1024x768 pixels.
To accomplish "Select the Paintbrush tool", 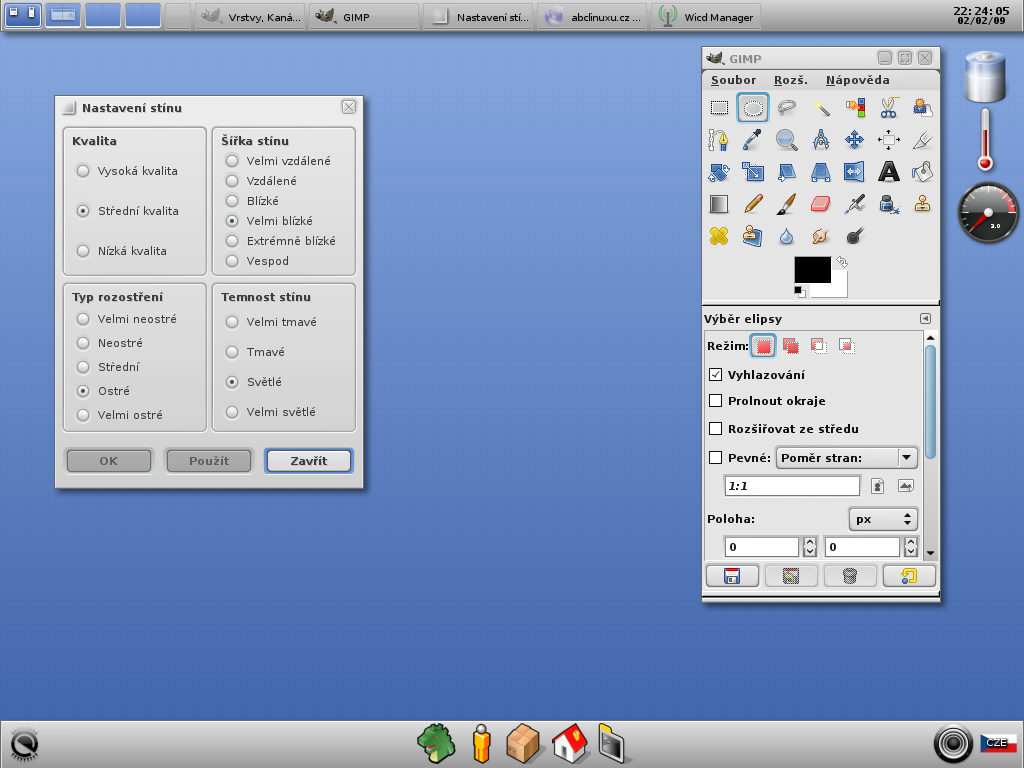I will tap(787, 204).
